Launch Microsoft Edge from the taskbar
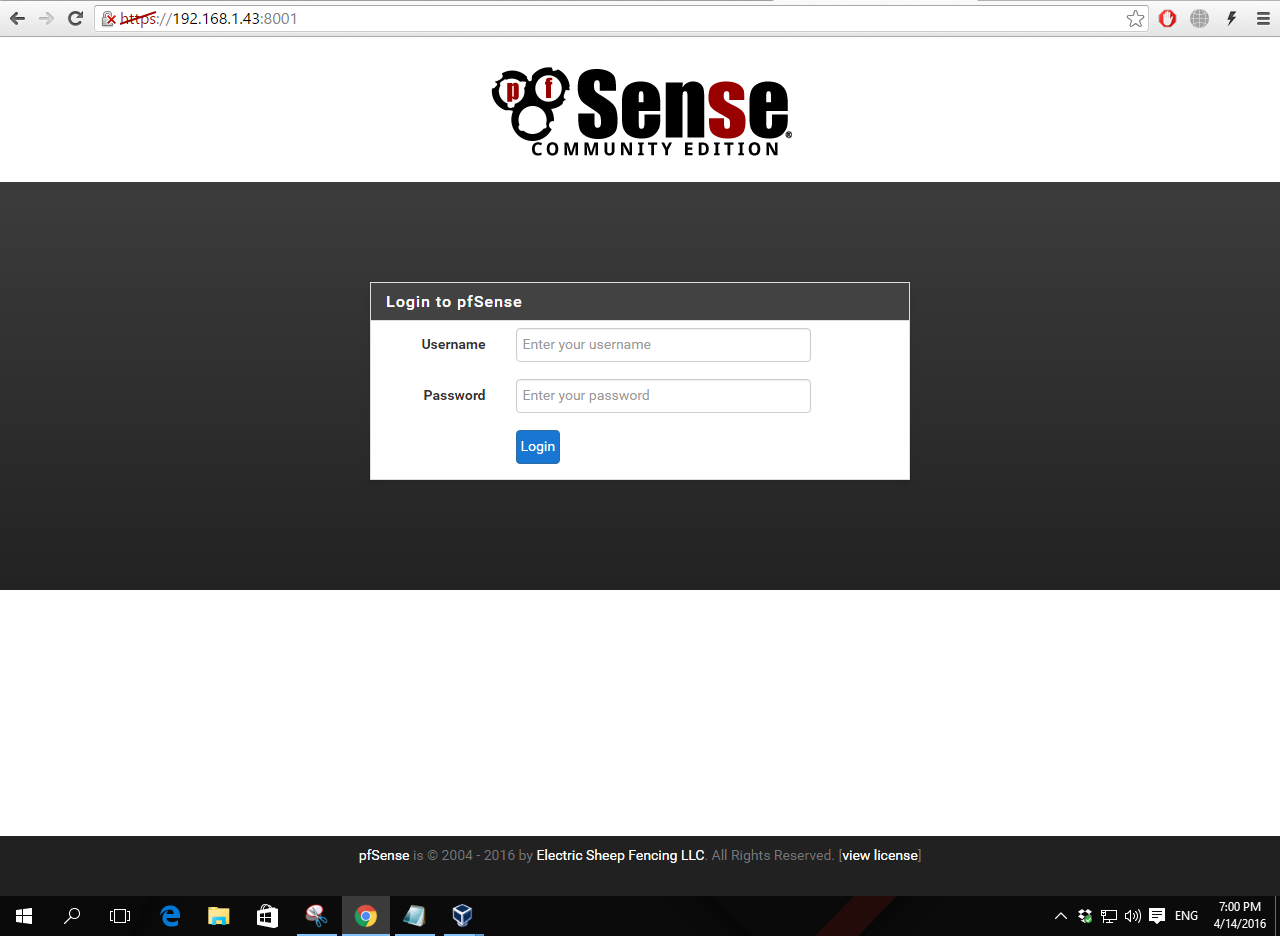 (x=170, y=915)
